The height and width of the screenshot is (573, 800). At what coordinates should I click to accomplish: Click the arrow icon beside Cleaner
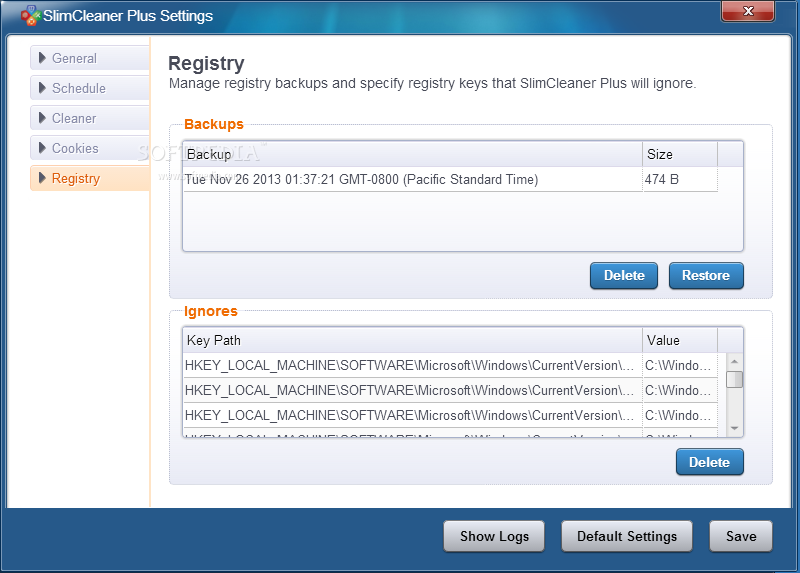pyautogui.click(x=42, y=118)
